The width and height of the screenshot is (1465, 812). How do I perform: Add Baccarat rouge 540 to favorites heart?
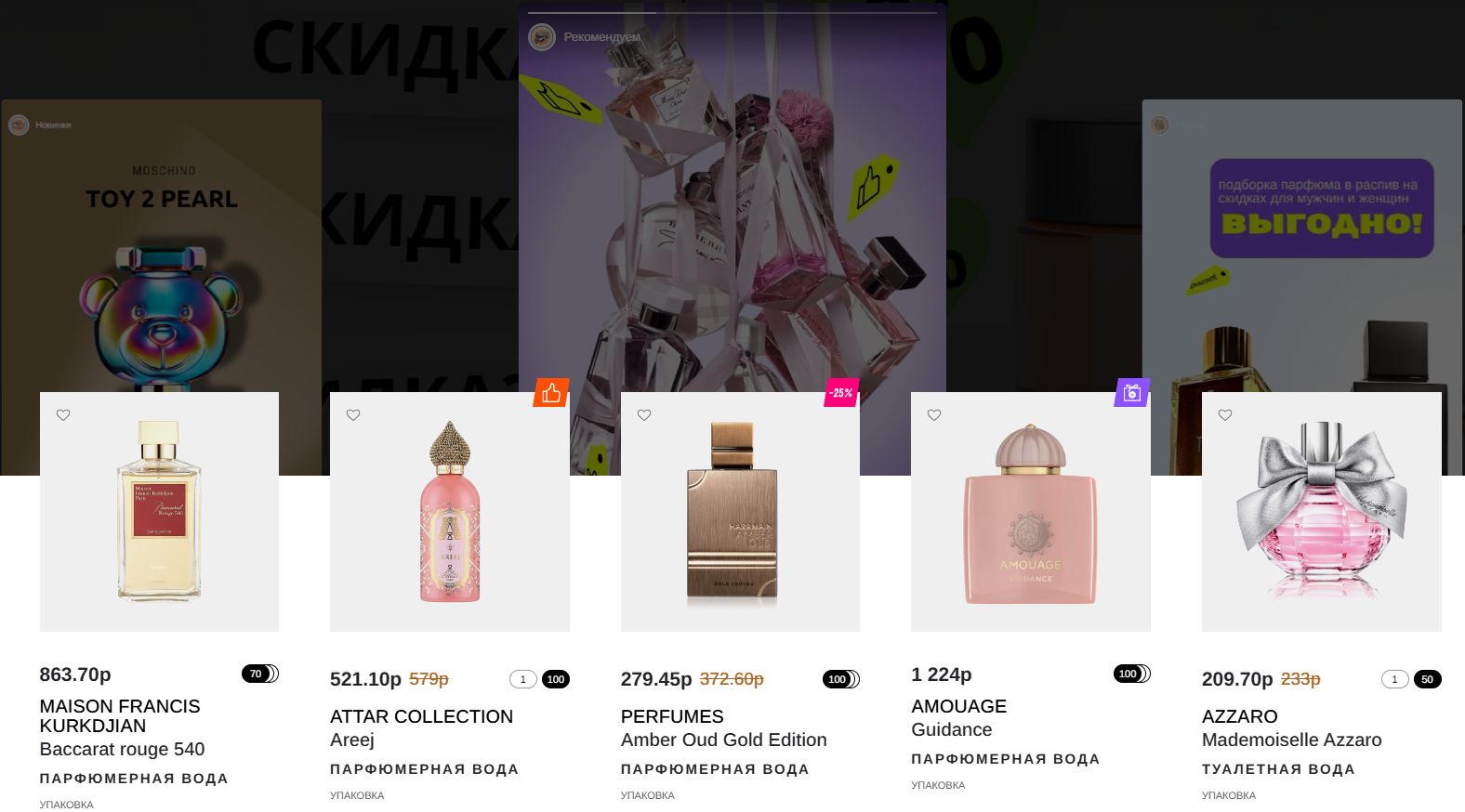[x=63, y=415]
